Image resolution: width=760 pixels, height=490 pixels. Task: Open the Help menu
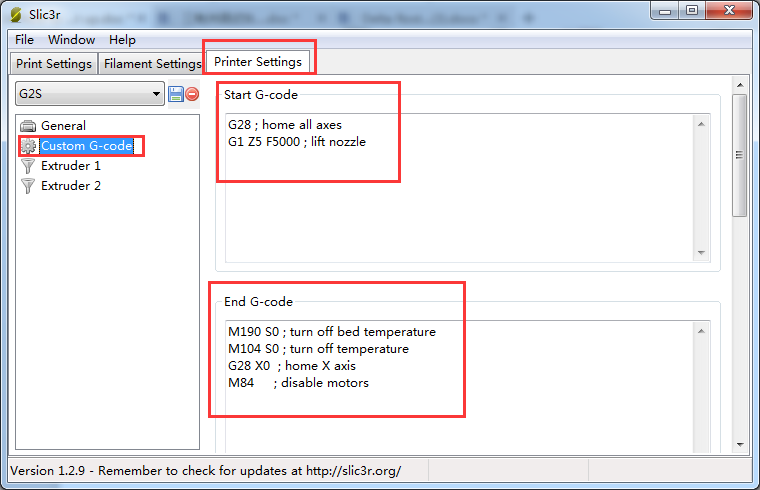click(x=122, y=40)
